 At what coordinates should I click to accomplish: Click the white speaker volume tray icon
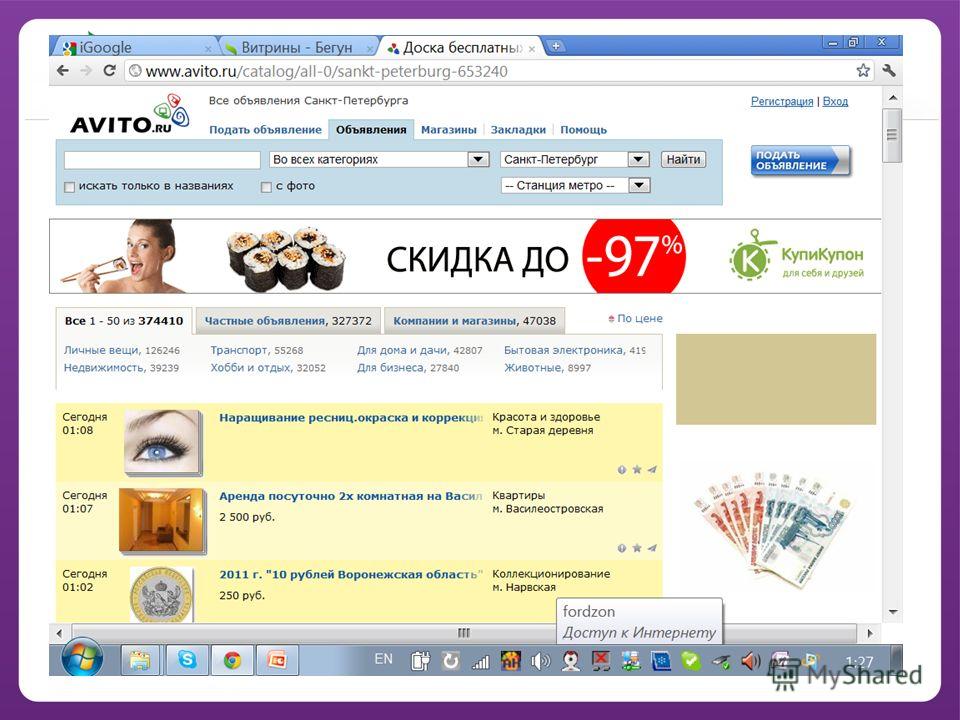click(x=541, y=661)
